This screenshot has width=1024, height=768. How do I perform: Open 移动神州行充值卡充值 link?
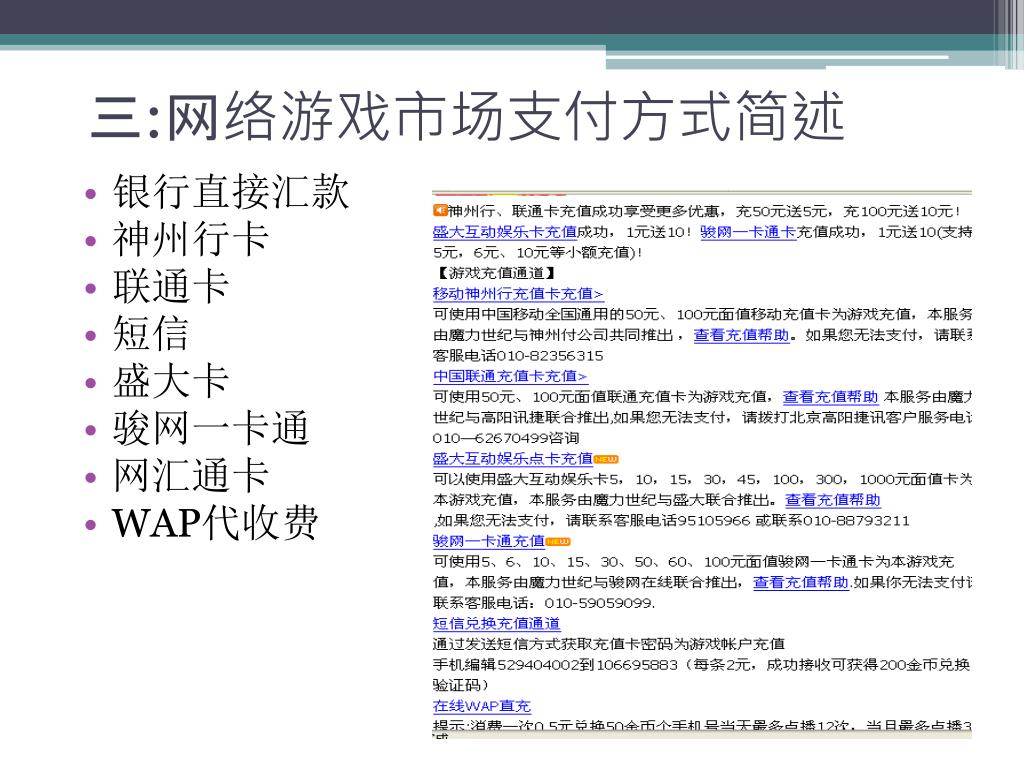pos(517,294)
